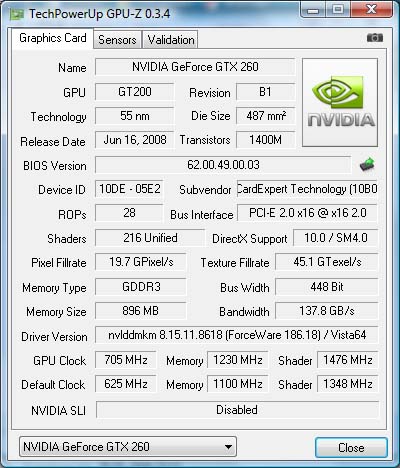Click Memory Size value 896 MB
This screenshot has width=400, height=468.
click(x=140, y=311)
